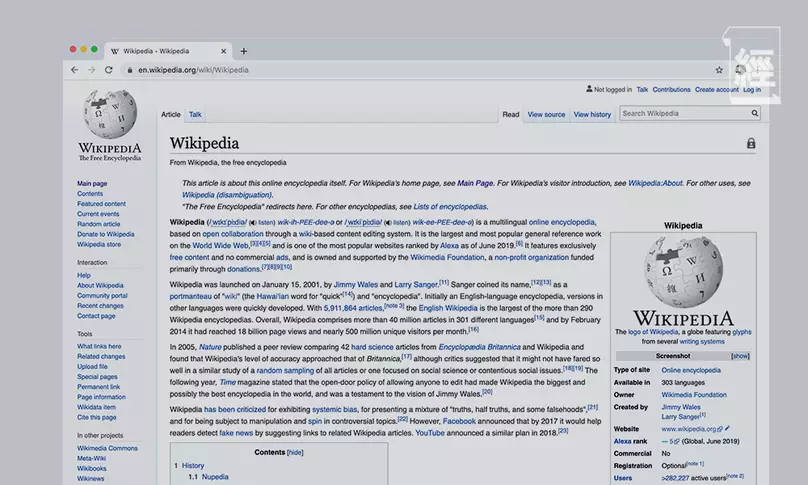Screen dimensions: 808x485
Task: Open Wikibooks sidebar link
Action: 92,469
